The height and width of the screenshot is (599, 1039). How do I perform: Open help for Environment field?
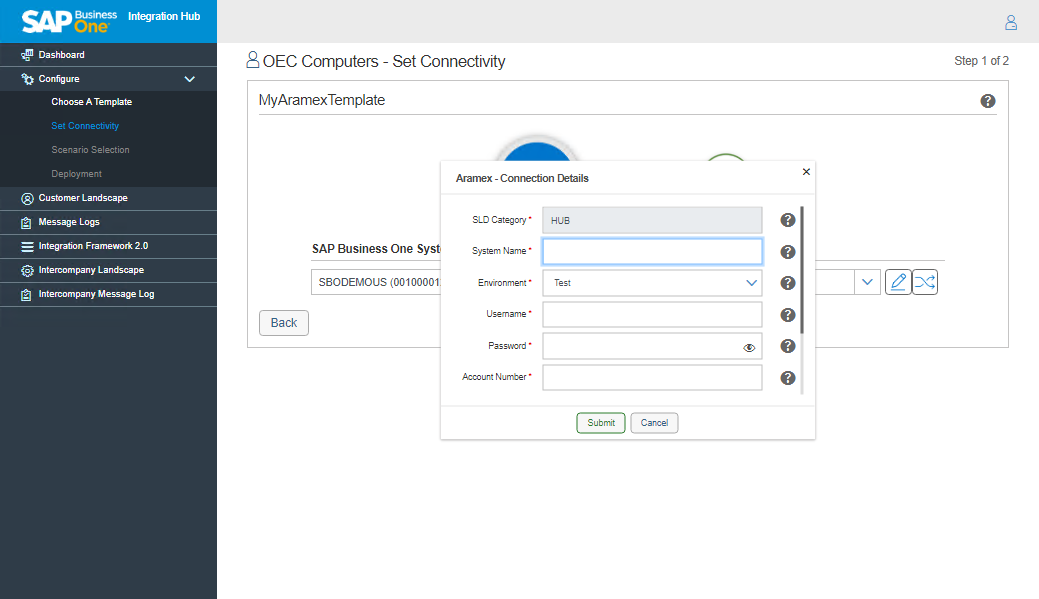(x=788, y=283)
